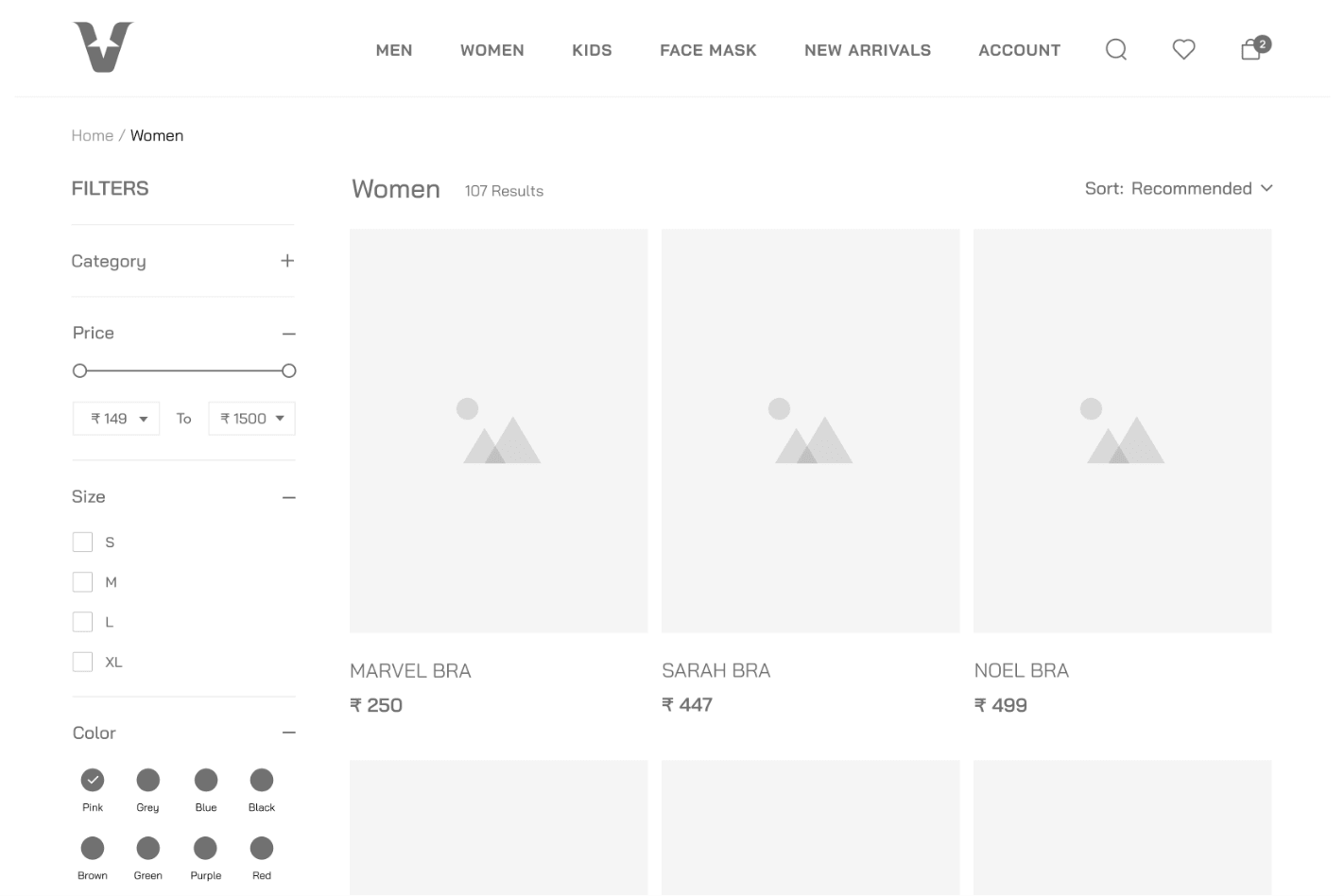
Task: Collapse the Color filter section
Action: [288, 733]
